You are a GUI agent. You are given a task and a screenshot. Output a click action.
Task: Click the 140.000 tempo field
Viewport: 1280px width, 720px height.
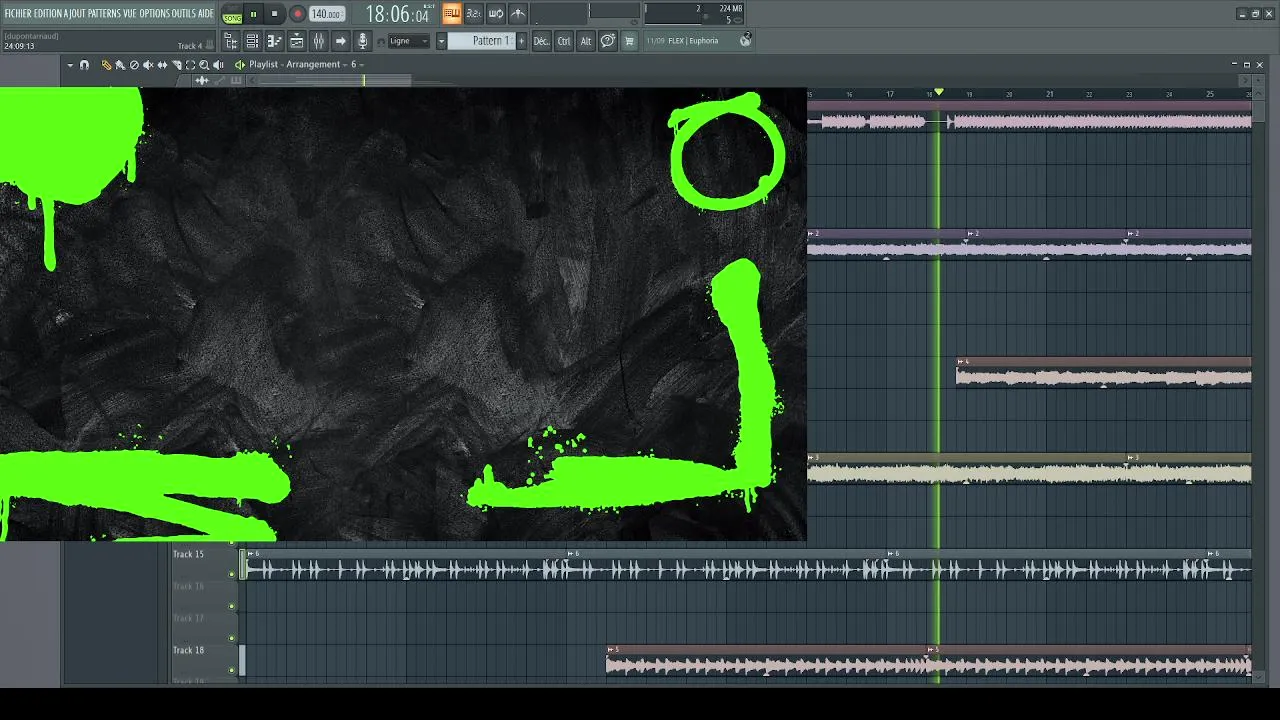pos(326,14)
